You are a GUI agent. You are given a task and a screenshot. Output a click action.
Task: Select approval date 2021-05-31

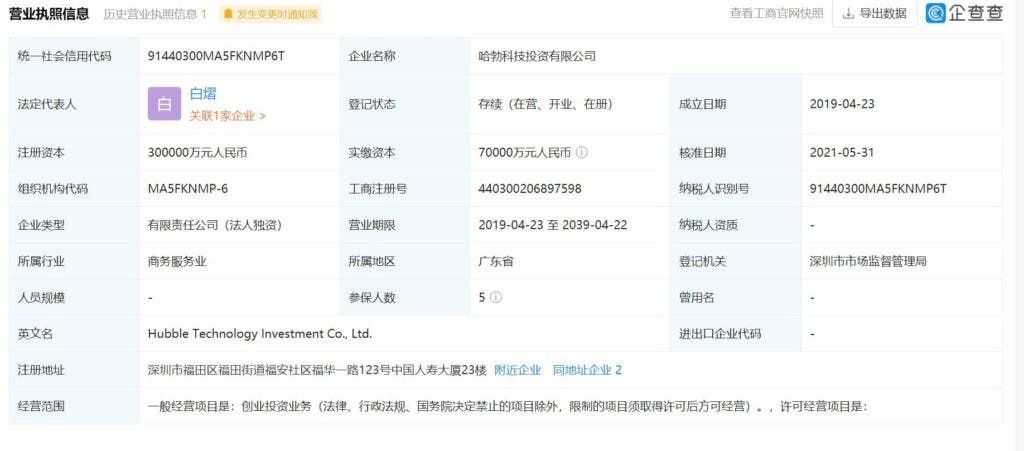842,153
